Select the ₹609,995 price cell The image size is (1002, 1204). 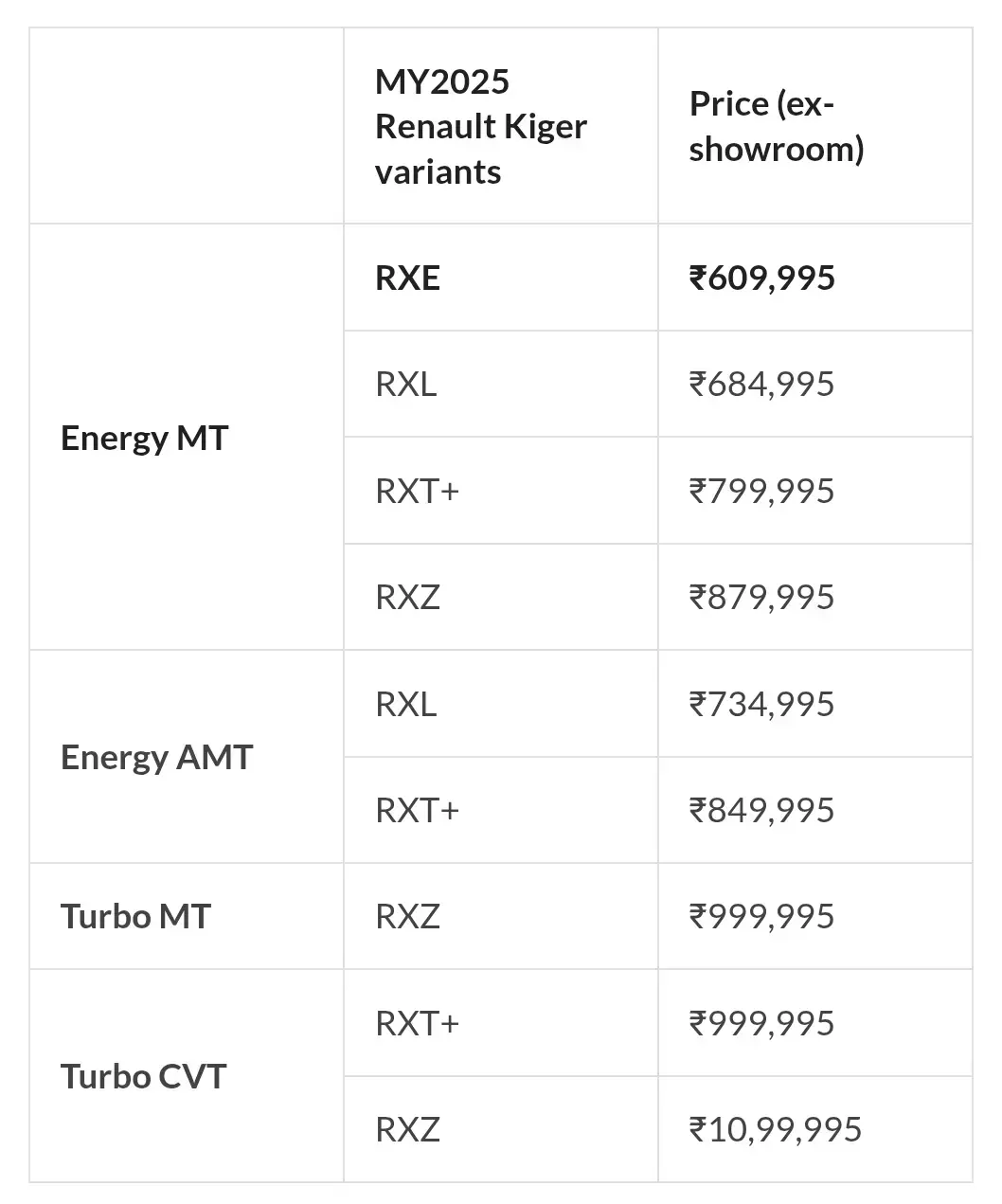pyautogui.click(x=762, y=278)
